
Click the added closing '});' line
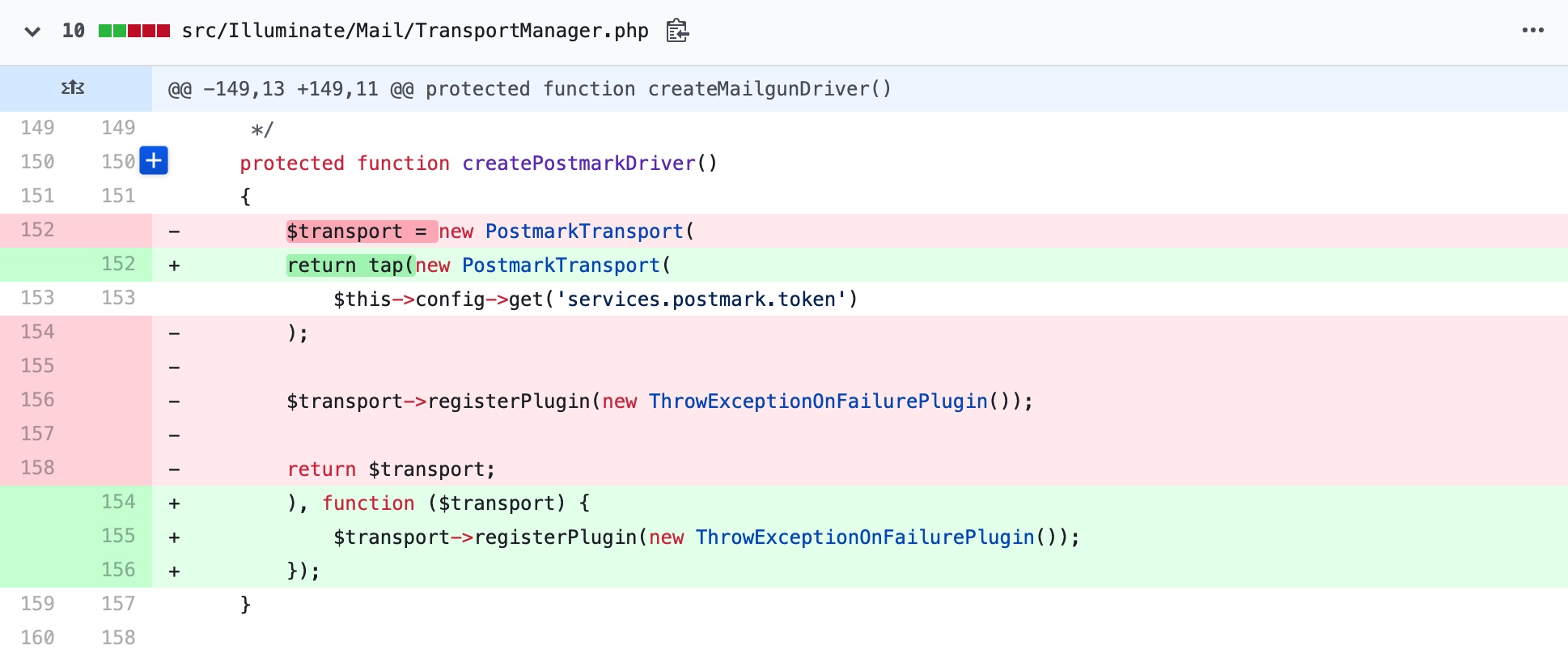tap(303, 571)
